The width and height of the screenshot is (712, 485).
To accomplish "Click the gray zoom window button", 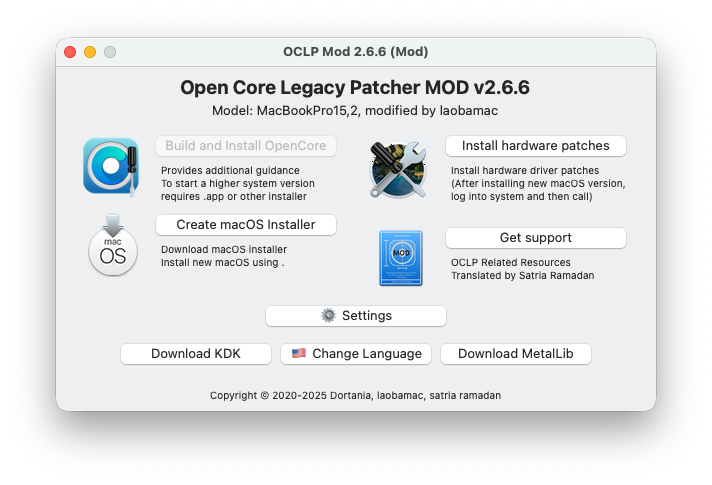I will [110, 52].
